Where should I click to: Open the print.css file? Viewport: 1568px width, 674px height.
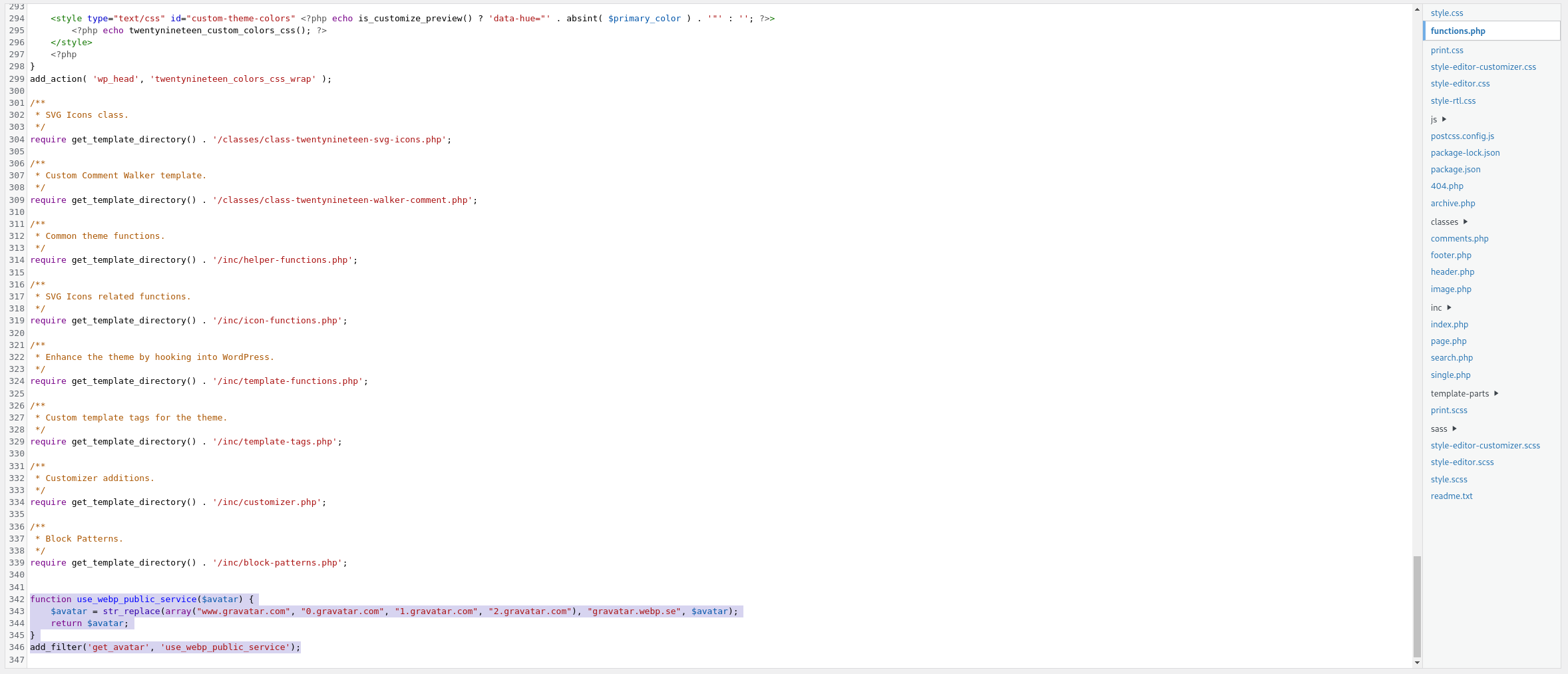[1446, 50]
